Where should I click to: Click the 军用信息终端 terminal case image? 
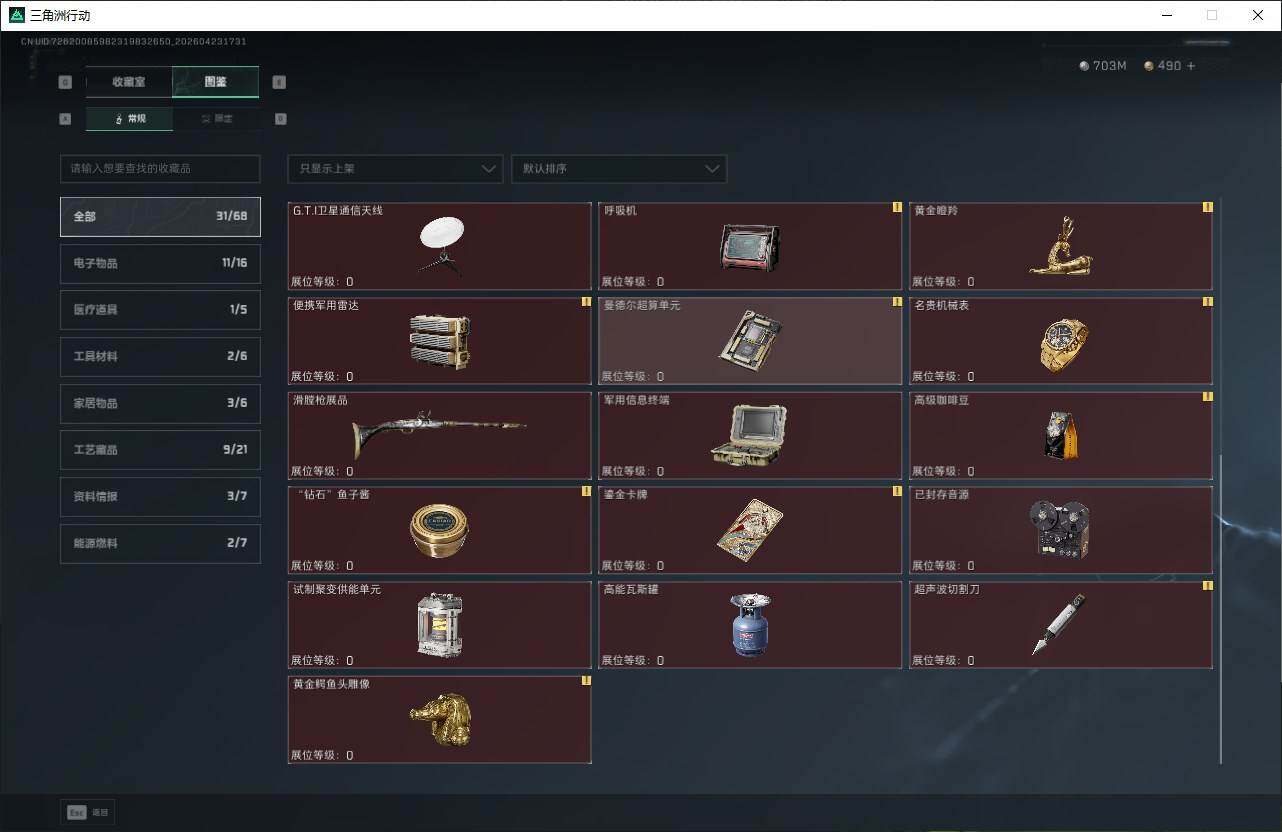[750, 435]
